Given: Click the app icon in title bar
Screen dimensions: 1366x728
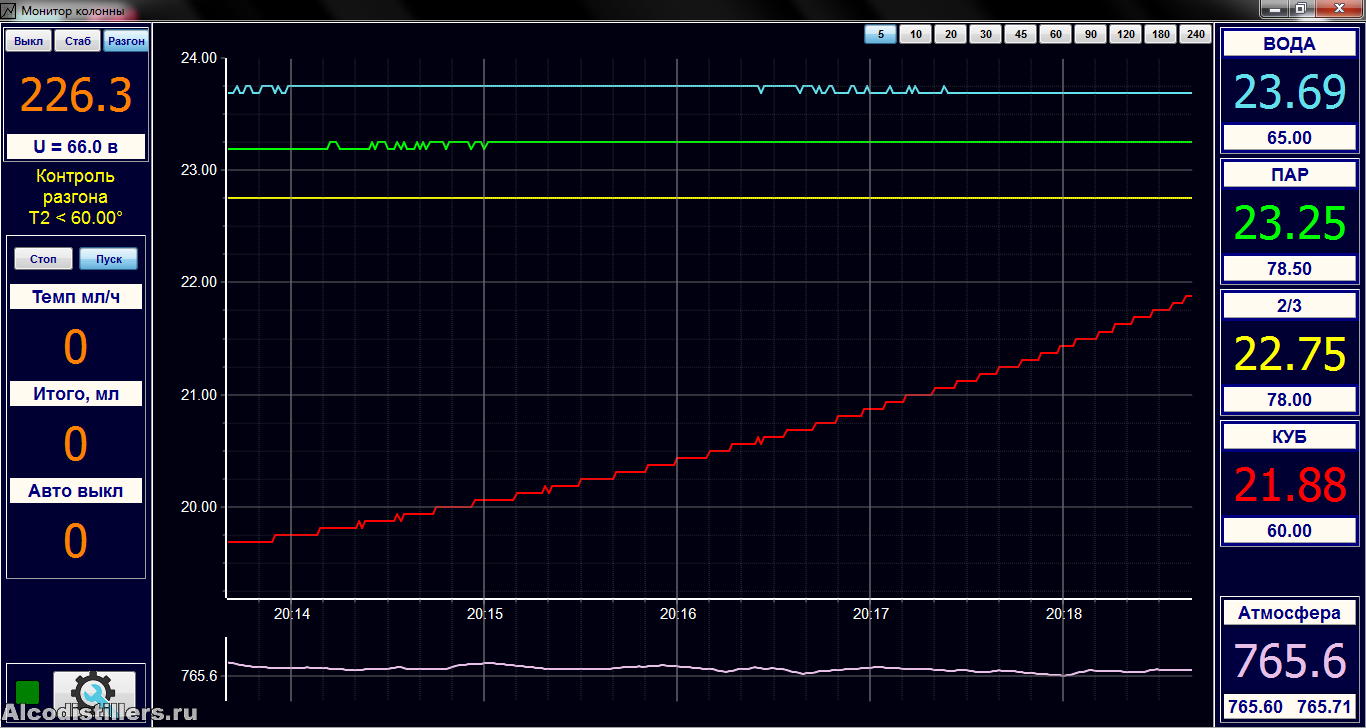Looking at the screenshot, I should (8, 11).
